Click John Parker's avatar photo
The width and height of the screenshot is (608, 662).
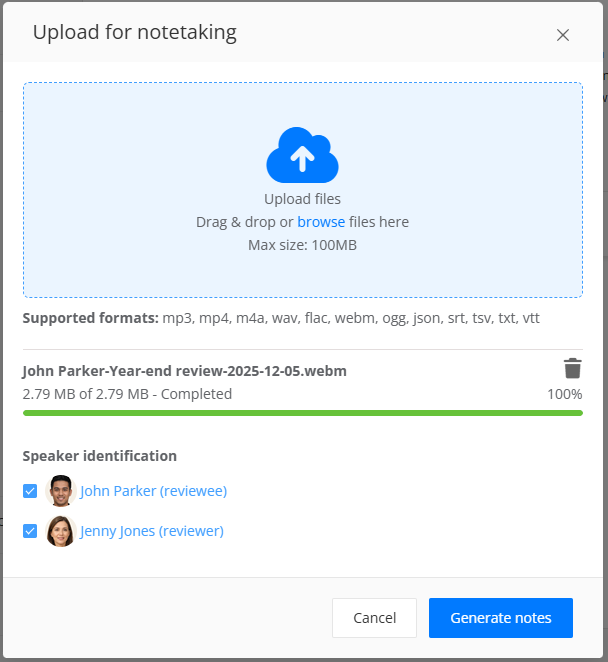click(x=61, y=491)
